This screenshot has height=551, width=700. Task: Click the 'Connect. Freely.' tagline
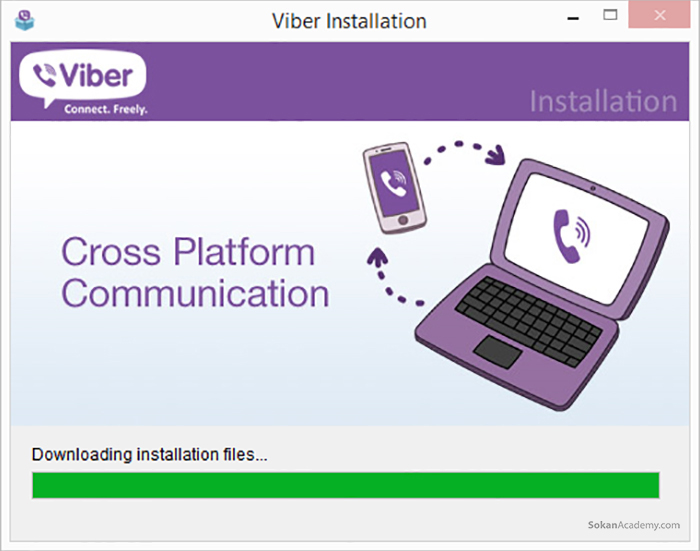coord(106,109)
